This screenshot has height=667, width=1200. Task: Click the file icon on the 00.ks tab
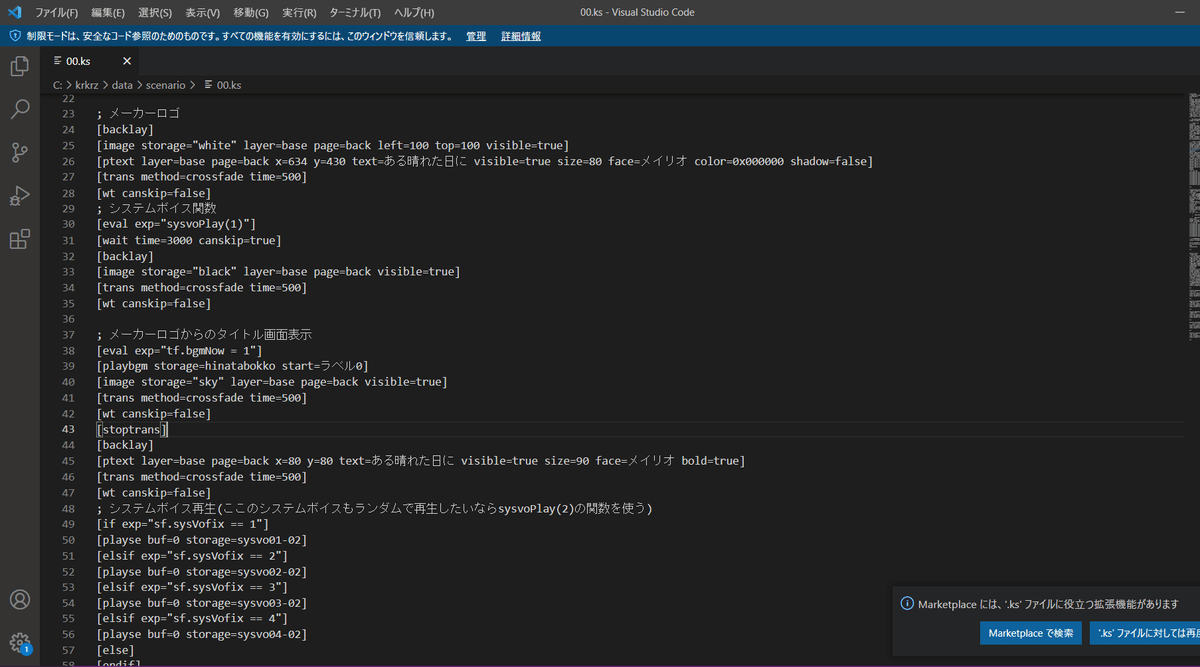click(x=57, y=61)
